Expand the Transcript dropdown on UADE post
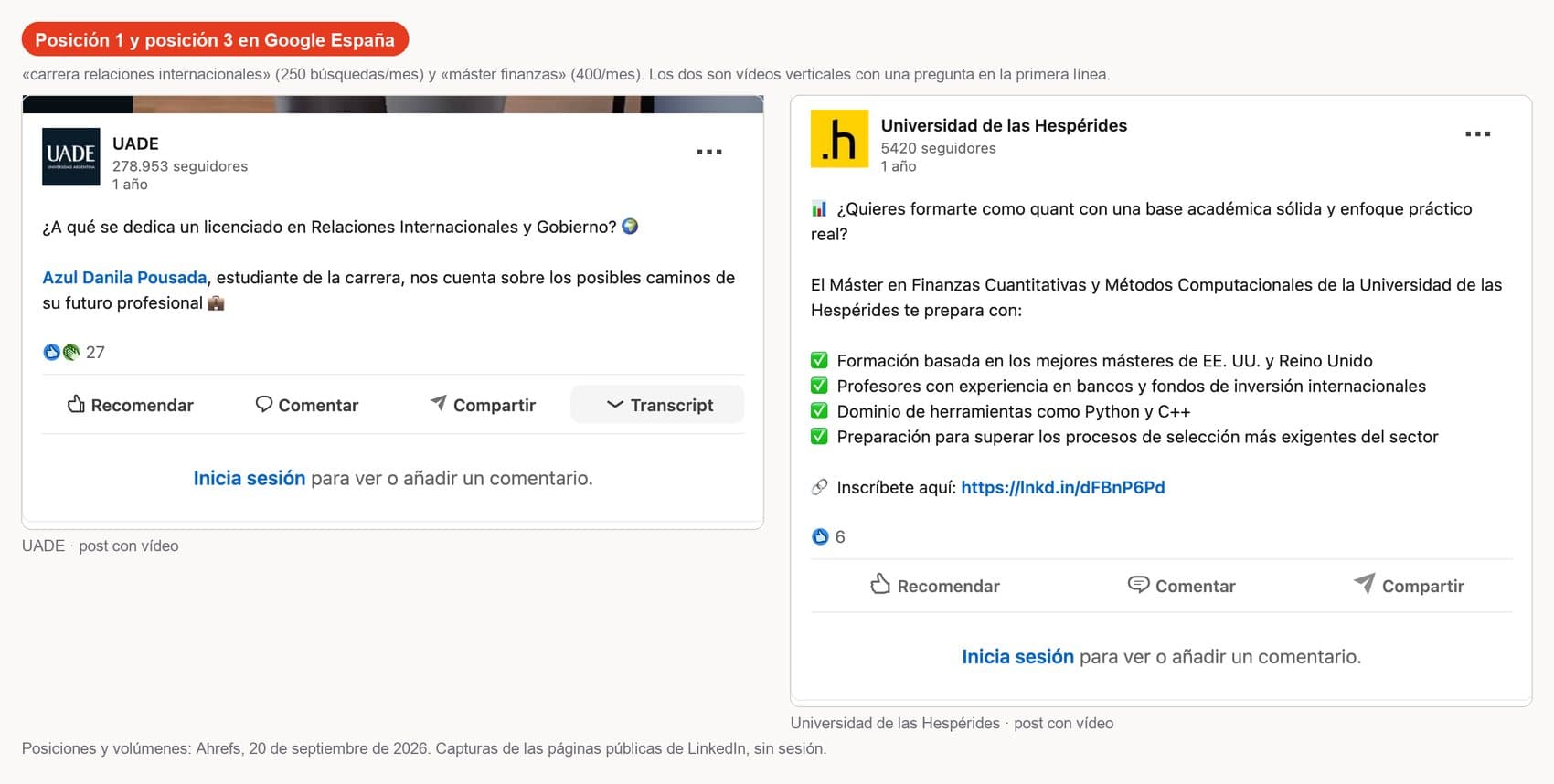 click(x=658, y=405)
